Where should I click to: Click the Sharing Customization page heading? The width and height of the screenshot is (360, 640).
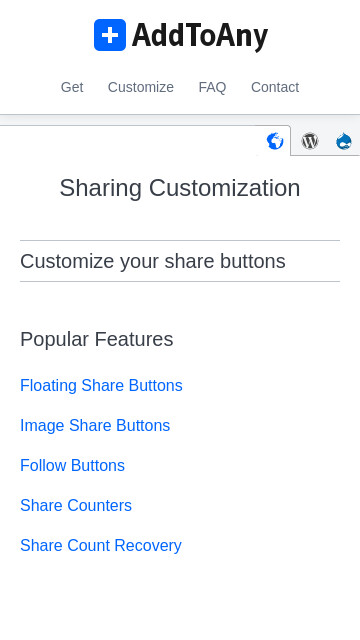click(x=180, y=188)
